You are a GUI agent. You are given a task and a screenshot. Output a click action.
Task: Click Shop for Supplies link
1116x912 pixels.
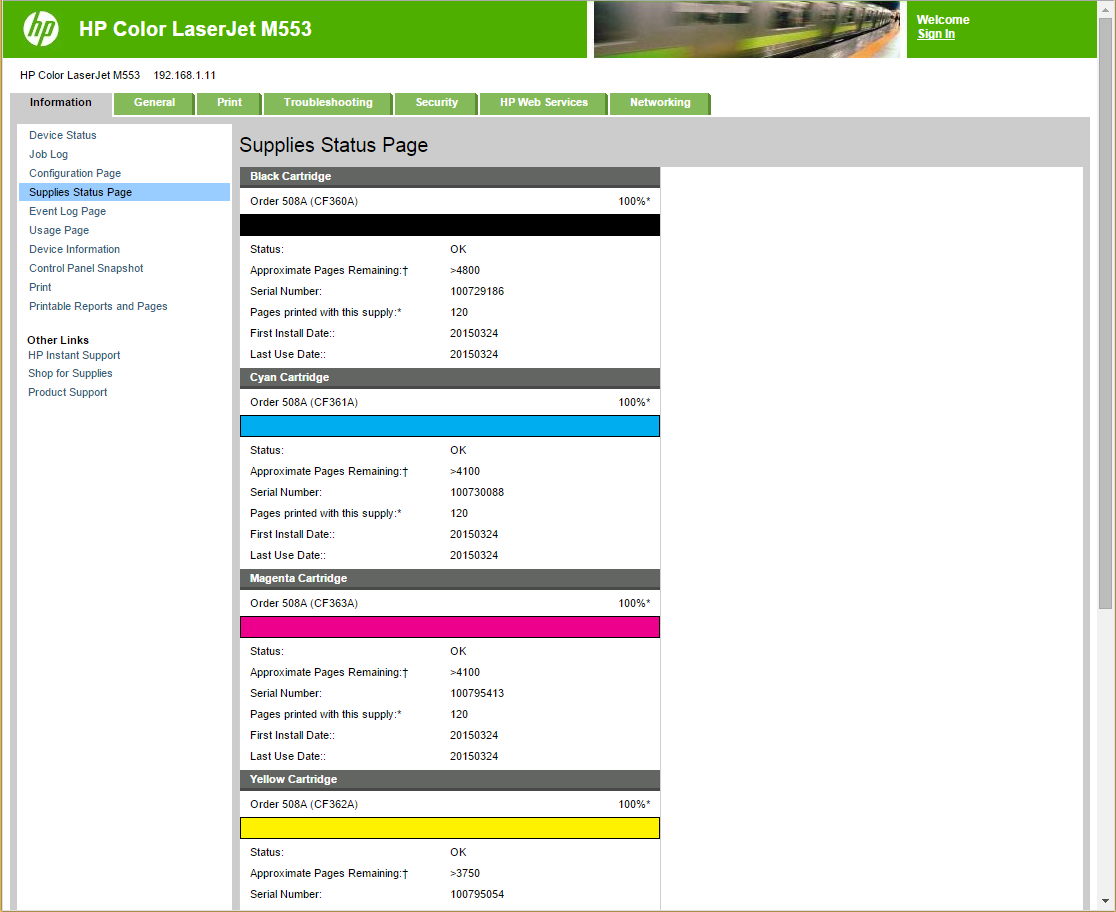(70, 374)
